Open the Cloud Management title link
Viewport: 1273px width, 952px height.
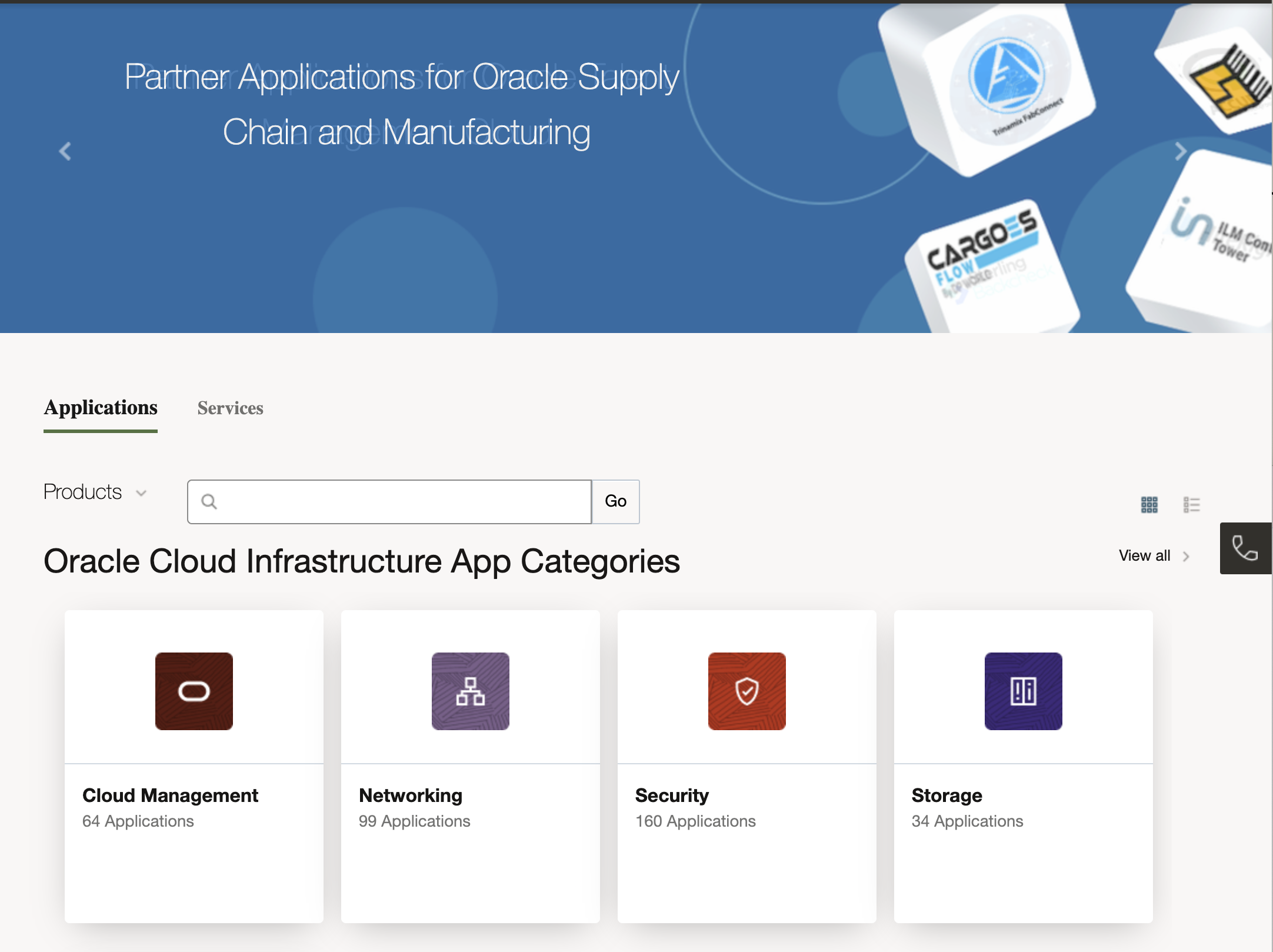tap(171, 795)
